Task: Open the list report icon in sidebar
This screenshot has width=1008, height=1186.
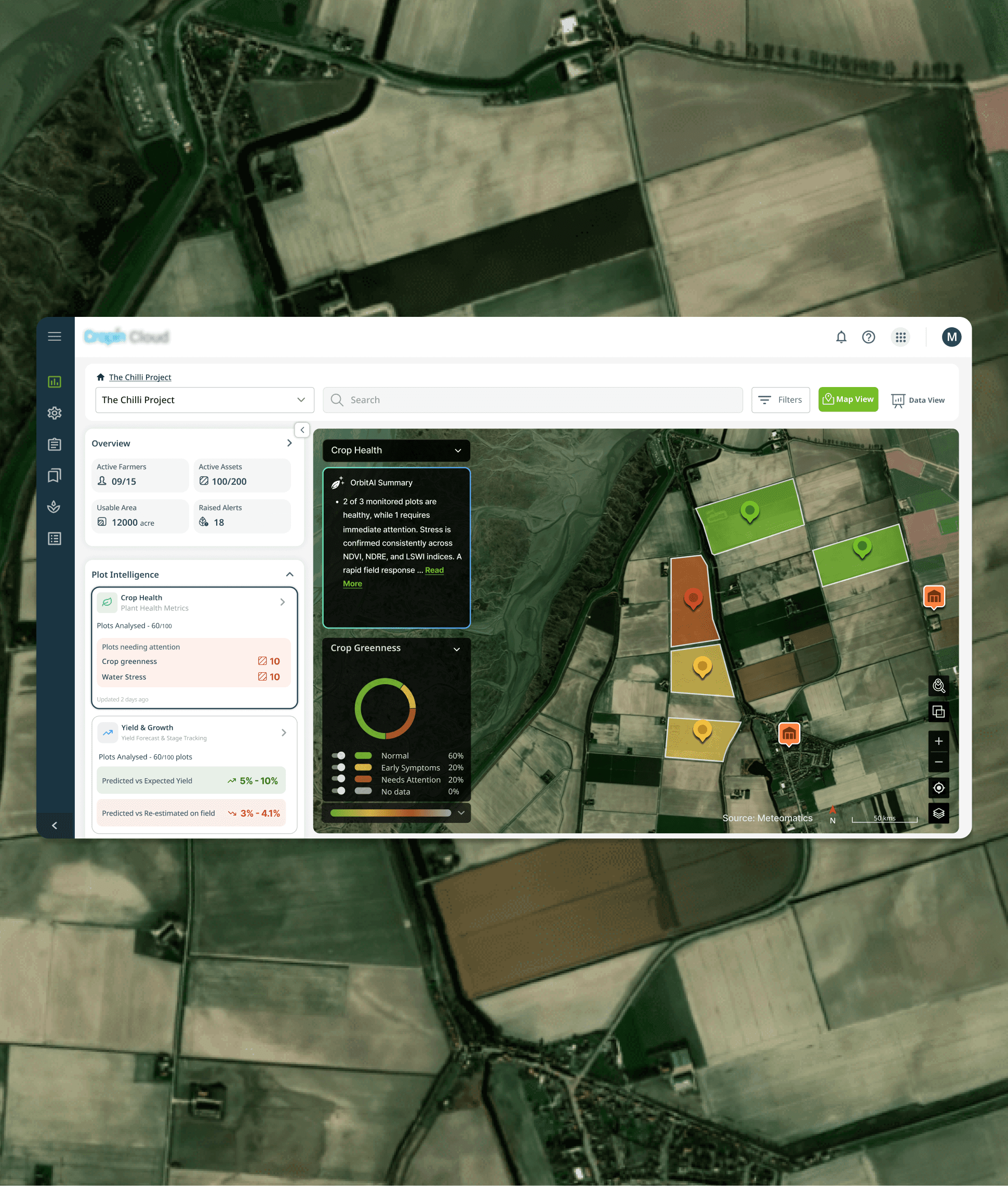Action: pos(54,539)
